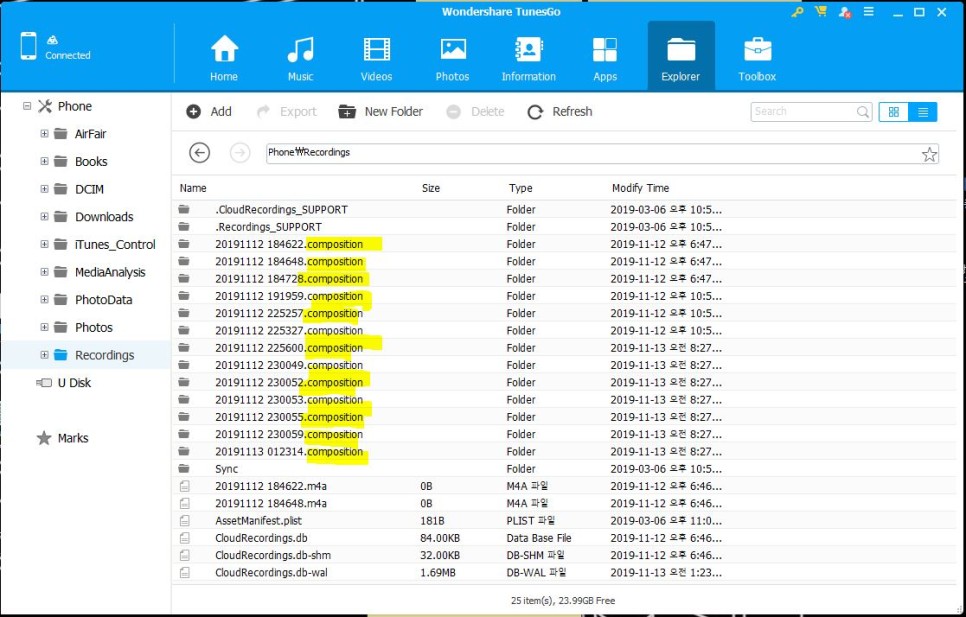This screenshot has height=617, width=966.
Task: Select folder 20191112 225327.composition
Action: [x=563, y=330]
